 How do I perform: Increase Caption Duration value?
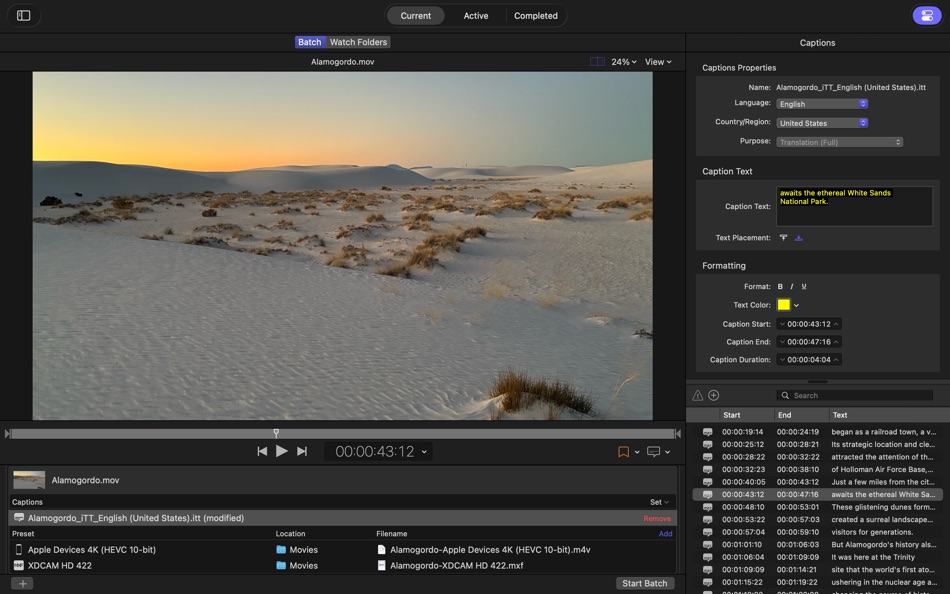pyautogui.click(x=836, y=360)
